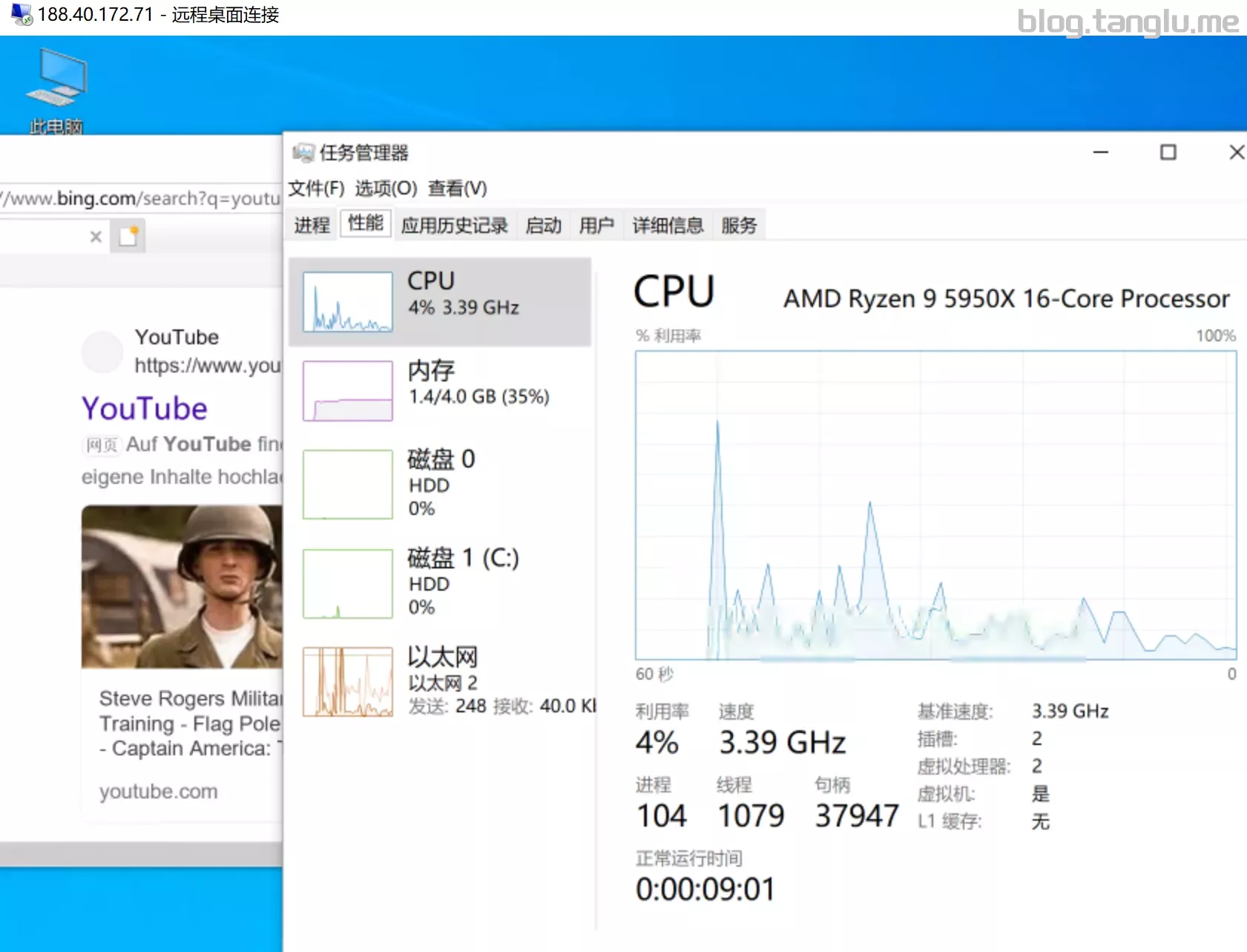This screenshot has width=1247, height=952.
Task: Open the Captain America video thumbnail
Action: (182, 587)
